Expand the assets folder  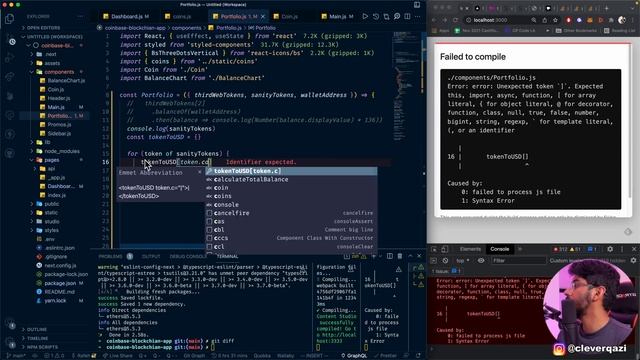pyautogui.click(x=53, y=63)
